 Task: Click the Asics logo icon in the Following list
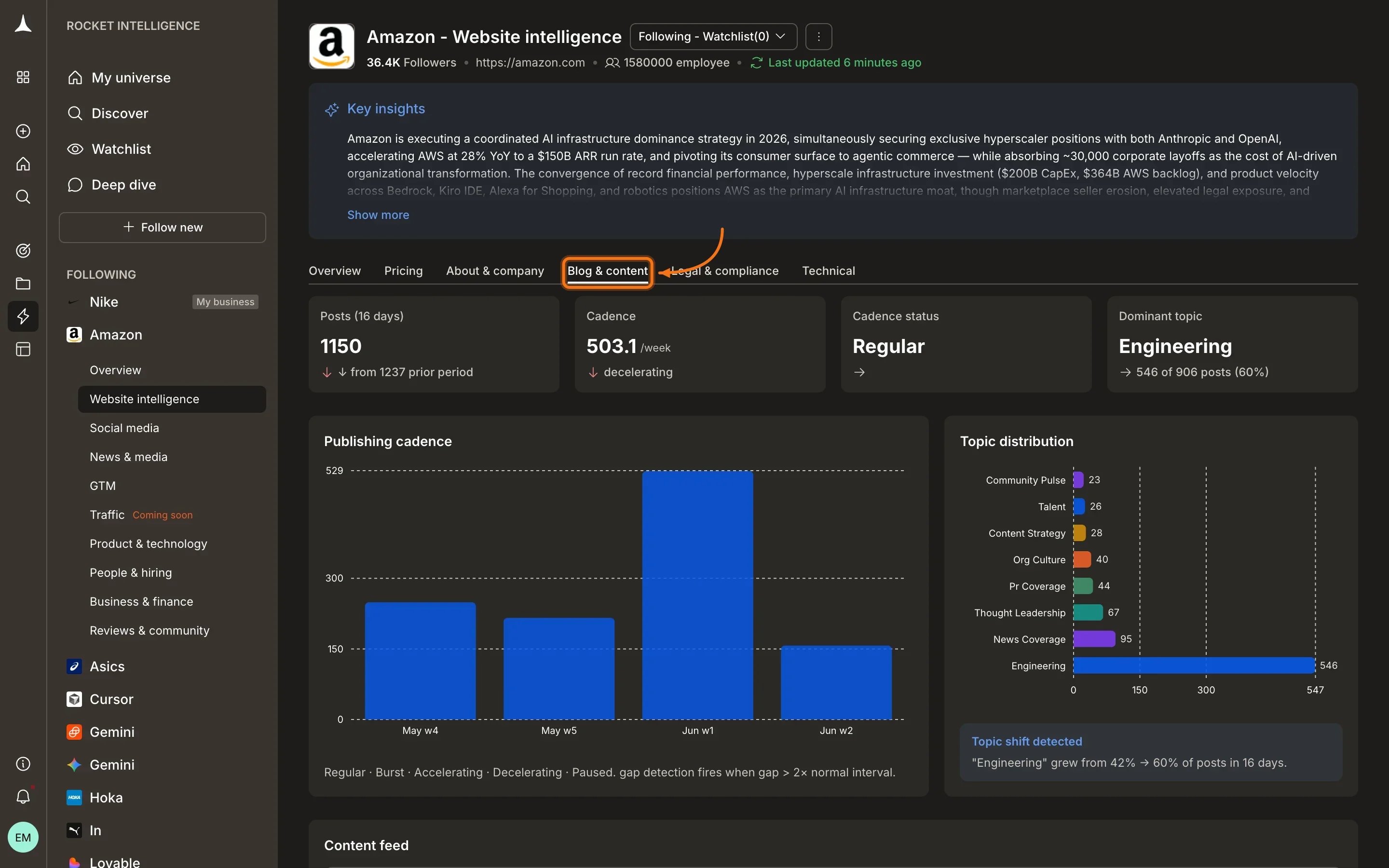74,666
